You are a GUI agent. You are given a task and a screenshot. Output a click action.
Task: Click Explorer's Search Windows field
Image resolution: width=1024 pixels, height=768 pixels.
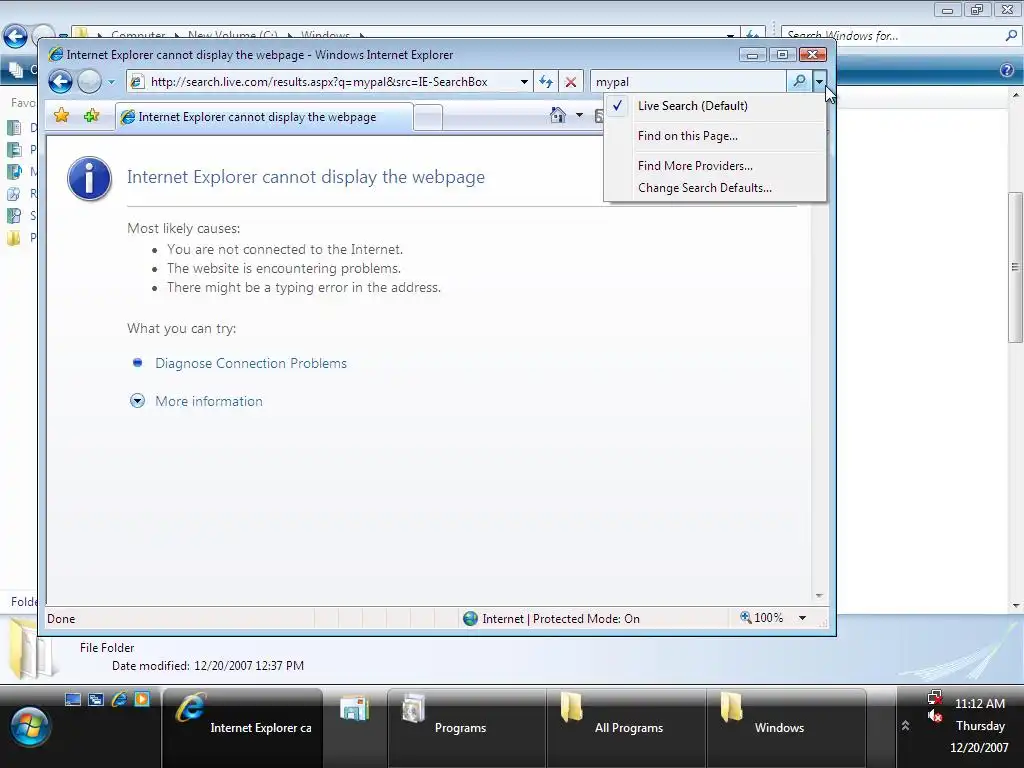[x=891, y=36]
